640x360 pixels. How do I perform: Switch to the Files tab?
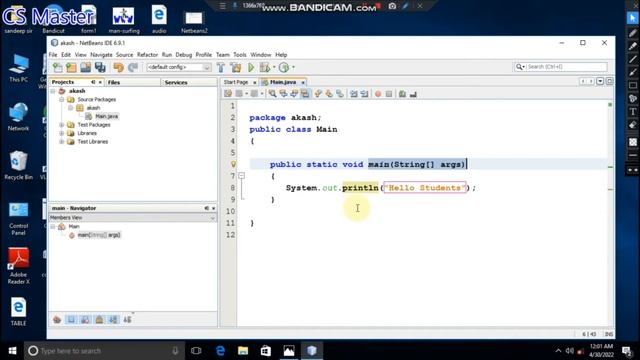coord(133,82)
